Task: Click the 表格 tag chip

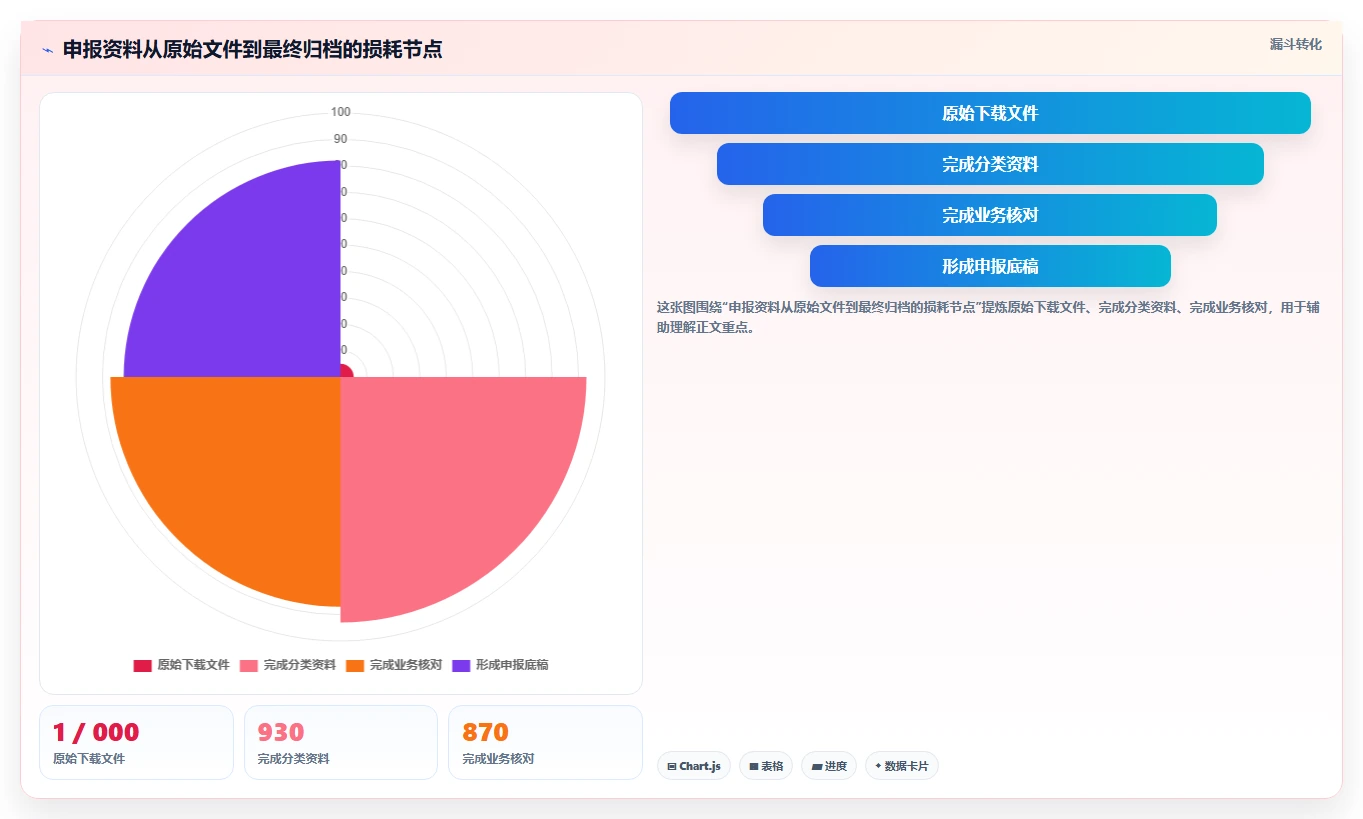Action: pyautogui.click(x=766, y=766)
